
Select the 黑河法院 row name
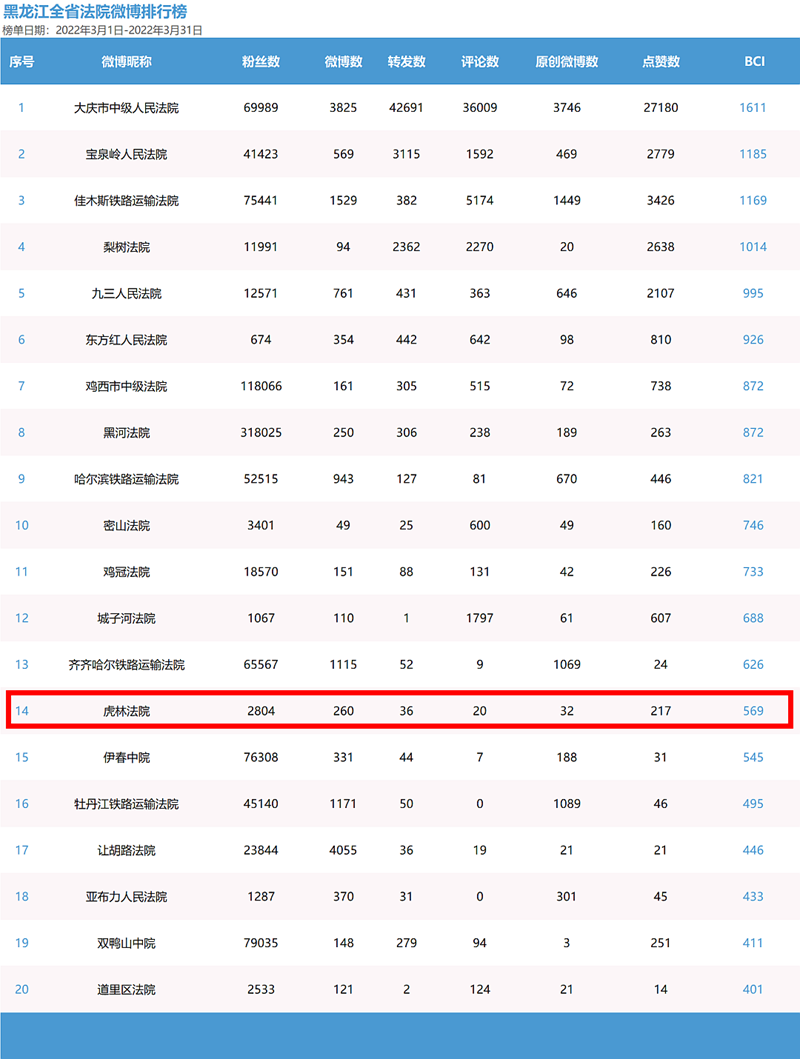click(126, 433)
